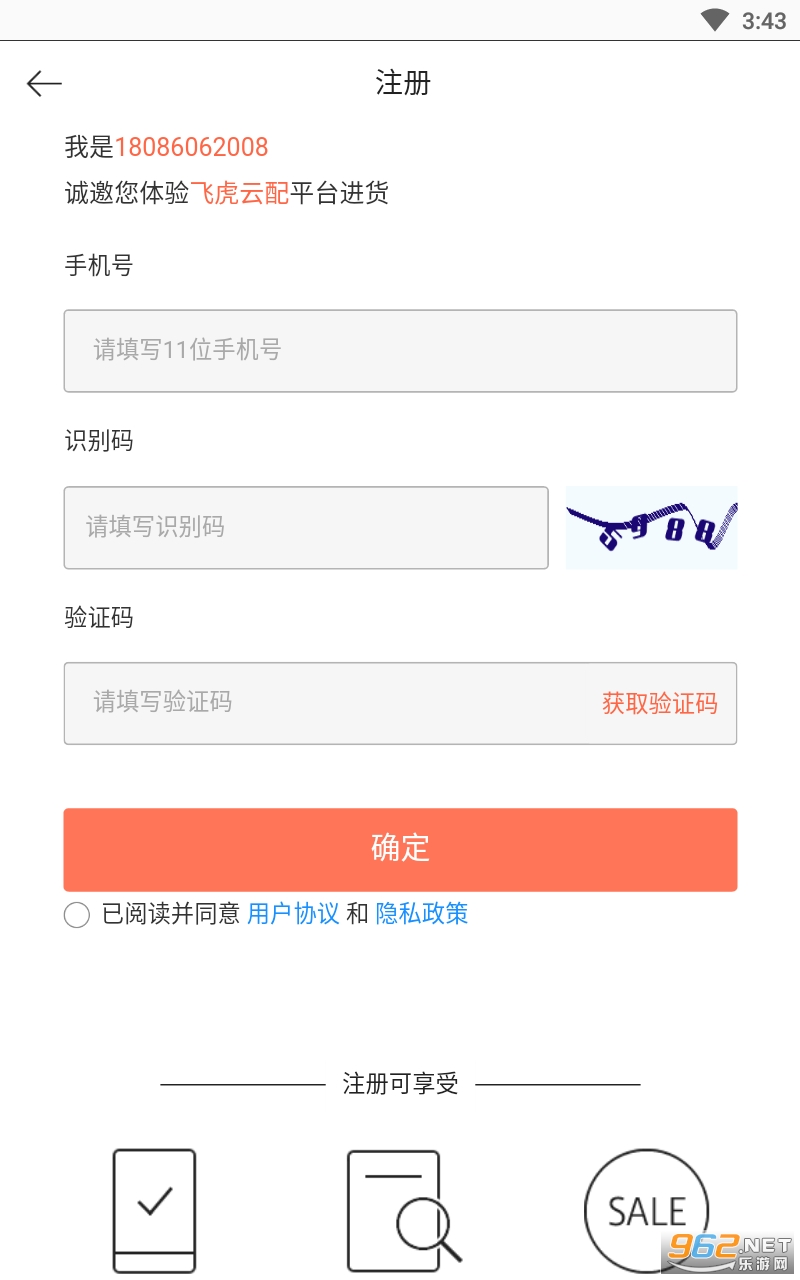This screenshot has width=800, height=1280.
Task: Click the 手机号 field label
Action: [x=98, y=265]
